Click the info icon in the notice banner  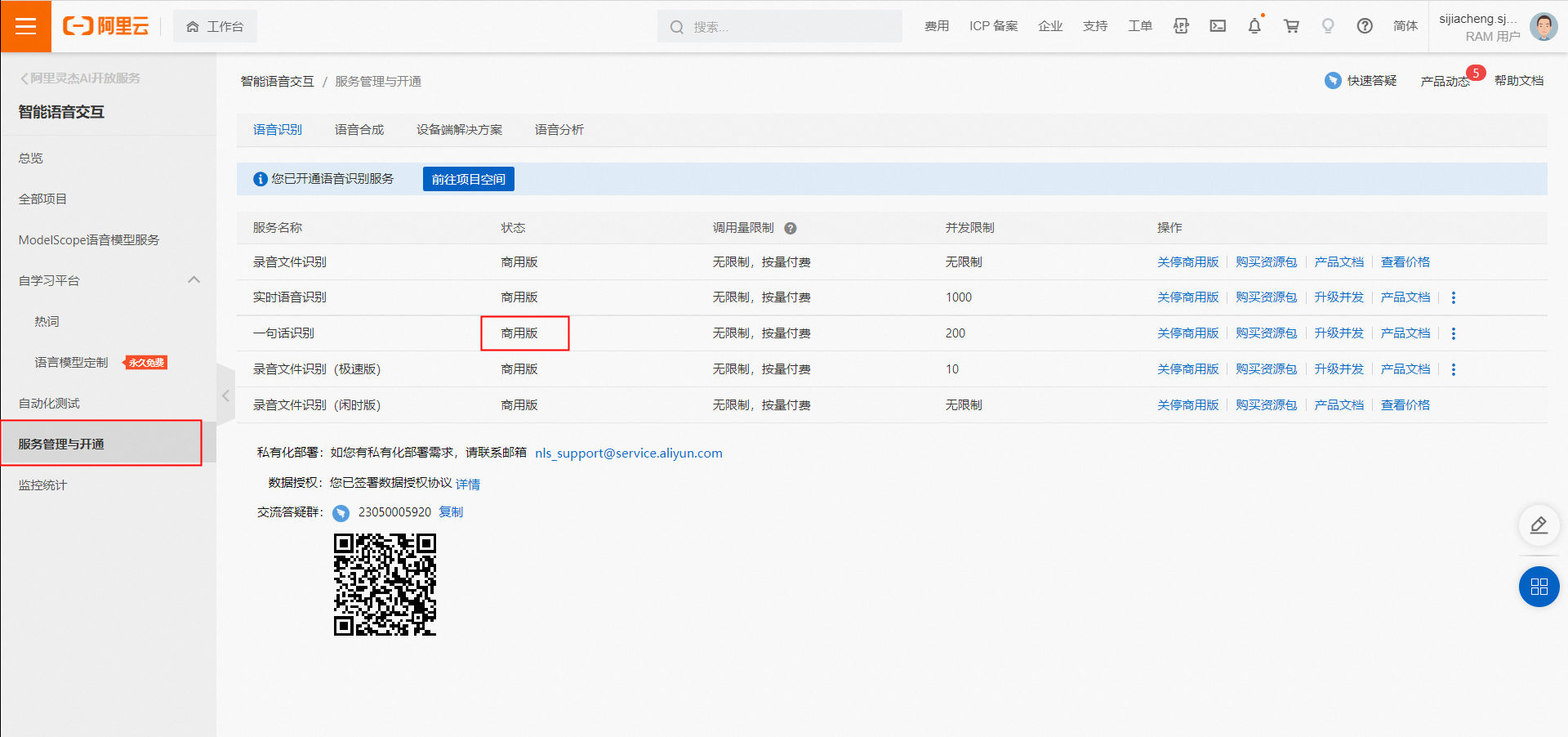click(x=261, y=179)
